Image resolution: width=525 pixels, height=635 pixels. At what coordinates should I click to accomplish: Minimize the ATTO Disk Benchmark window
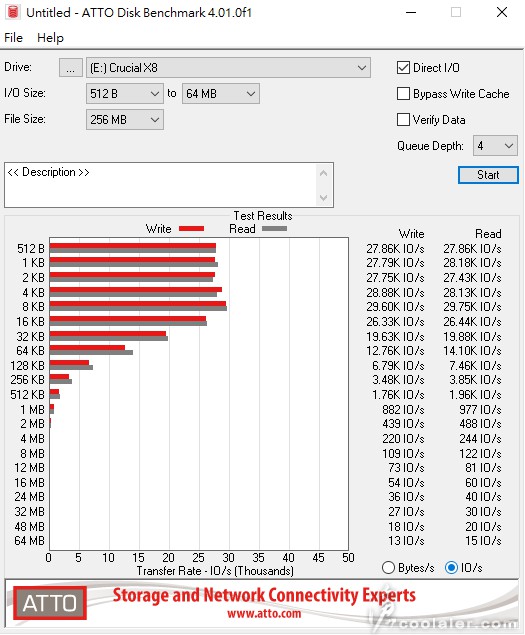(411, 13)
